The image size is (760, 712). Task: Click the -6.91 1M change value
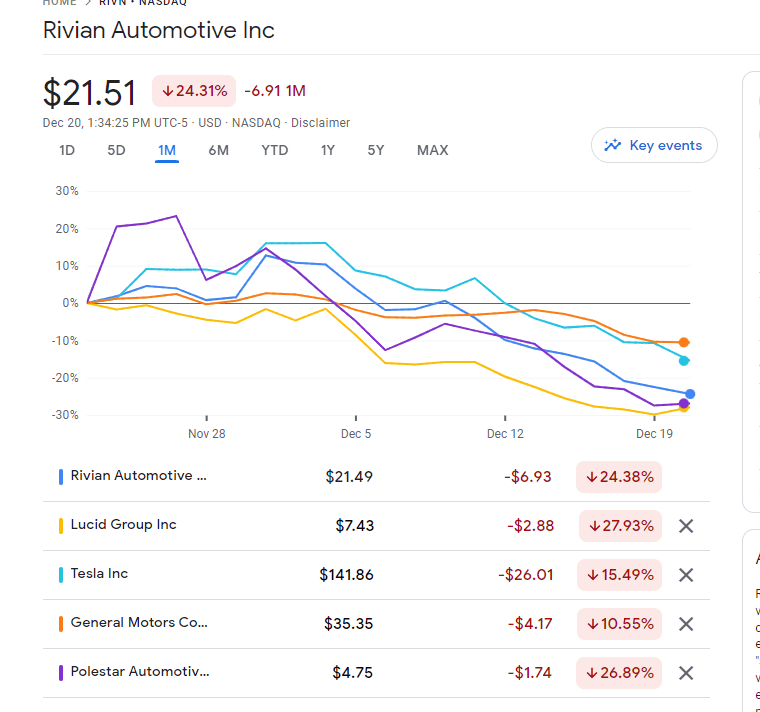(275, 91)
